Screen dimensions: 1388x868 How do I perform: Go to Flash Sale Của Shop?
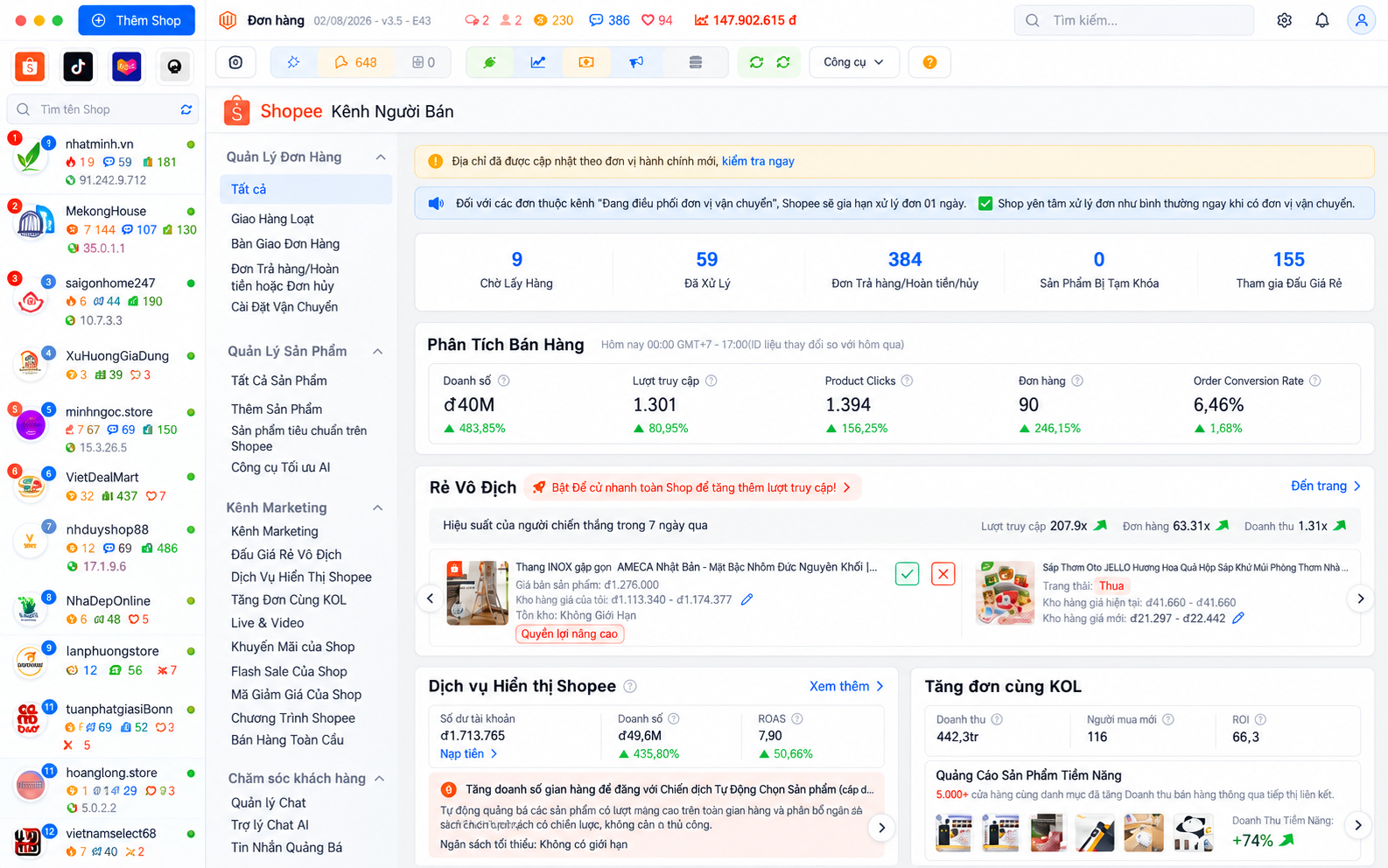click(289, 671)
